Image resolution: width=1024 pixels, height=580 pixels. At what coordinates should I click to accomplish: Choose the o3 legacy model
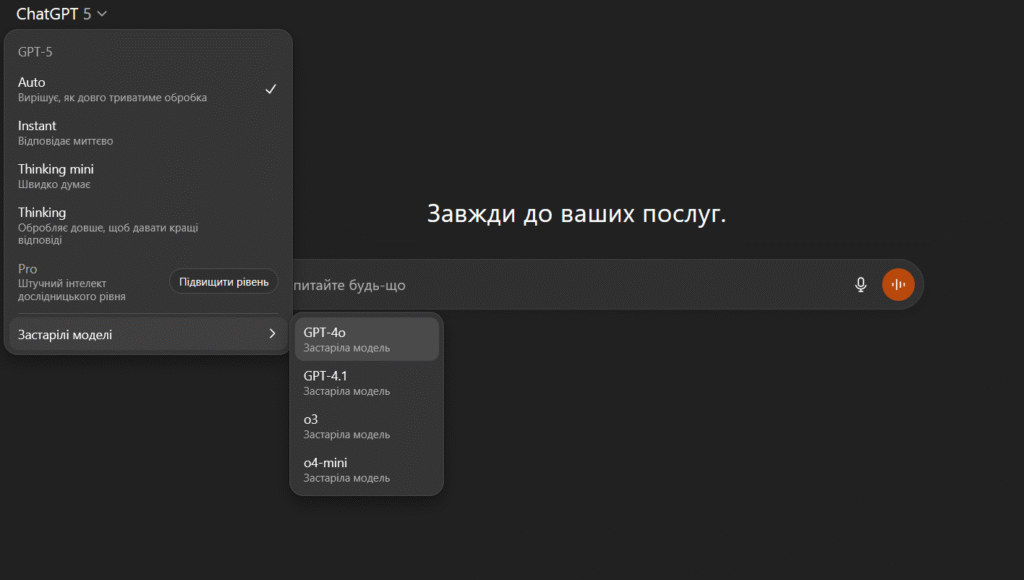click(366, 426)
